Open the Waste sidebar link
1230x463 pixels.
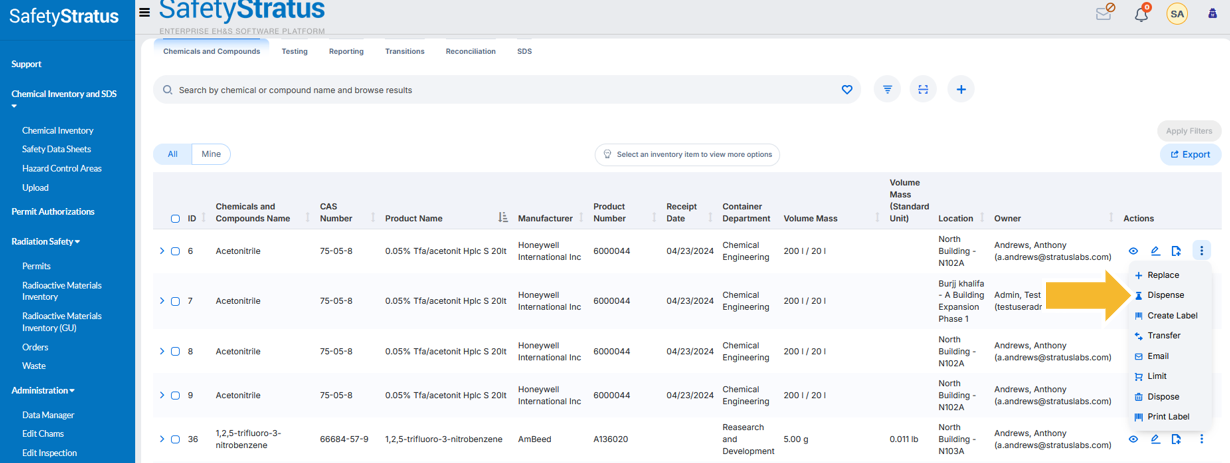[x=34, y=366]
